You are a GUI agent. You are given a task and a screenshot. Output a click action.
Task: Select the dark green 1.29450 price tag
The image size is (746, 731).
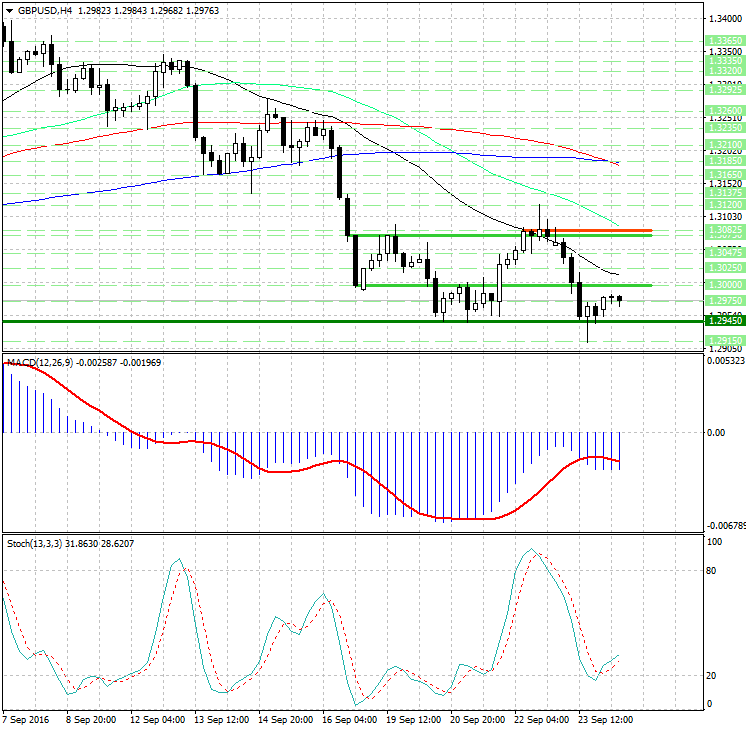point(724,321)
